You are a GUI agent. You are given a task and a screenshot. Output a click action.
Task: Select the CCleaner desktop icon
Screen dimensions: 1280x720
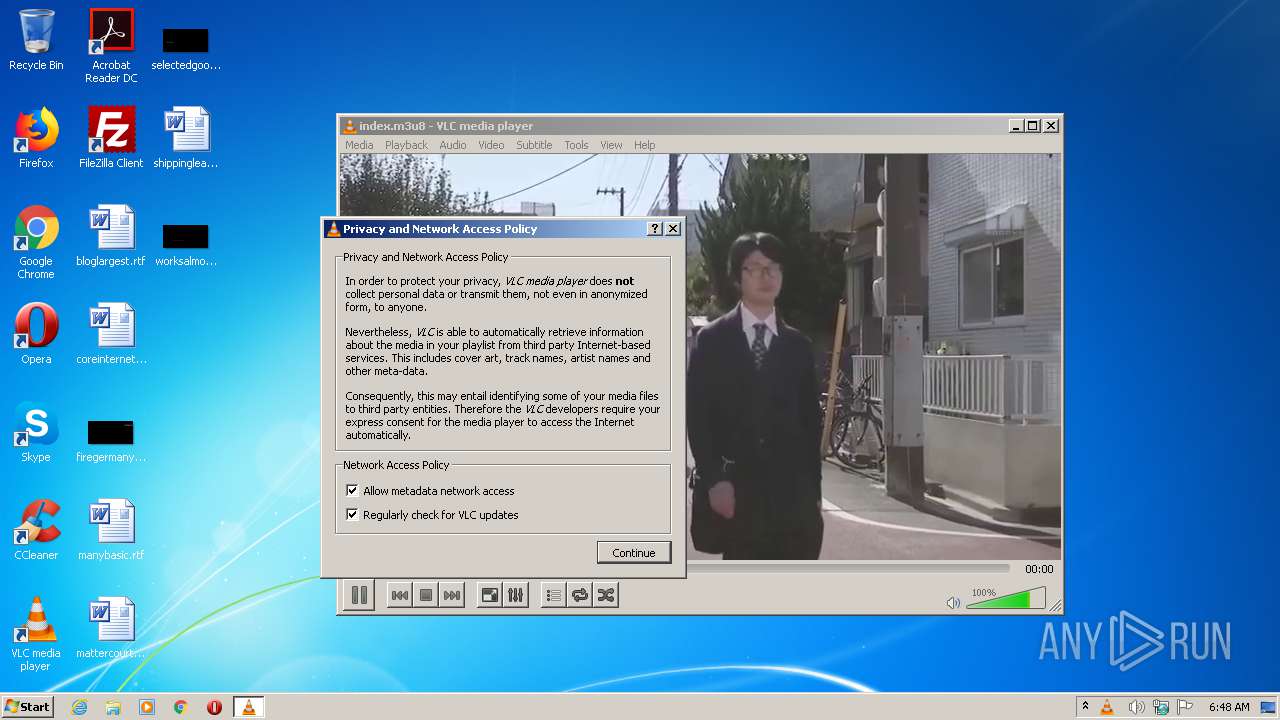36,530
